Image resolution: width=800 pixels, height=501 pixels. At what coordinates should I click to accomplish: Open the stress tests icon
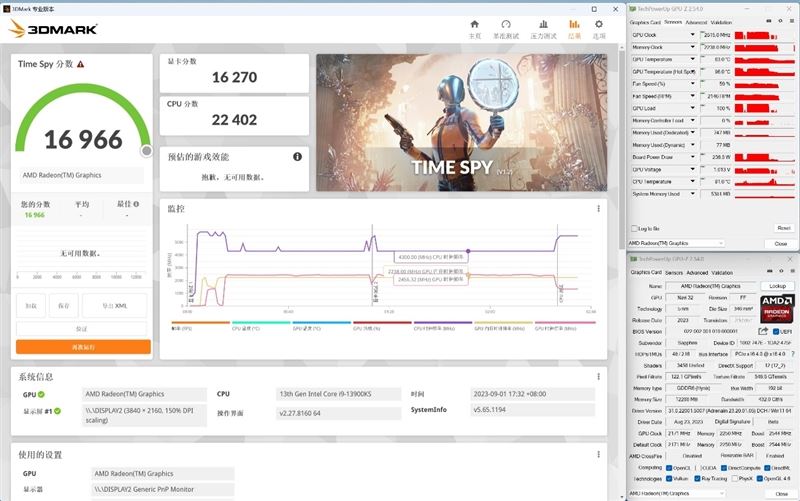point(543,24)
